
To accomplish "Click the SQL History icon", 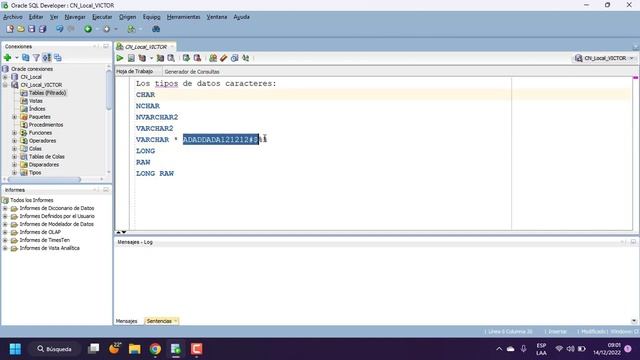I will coord(234,58).
